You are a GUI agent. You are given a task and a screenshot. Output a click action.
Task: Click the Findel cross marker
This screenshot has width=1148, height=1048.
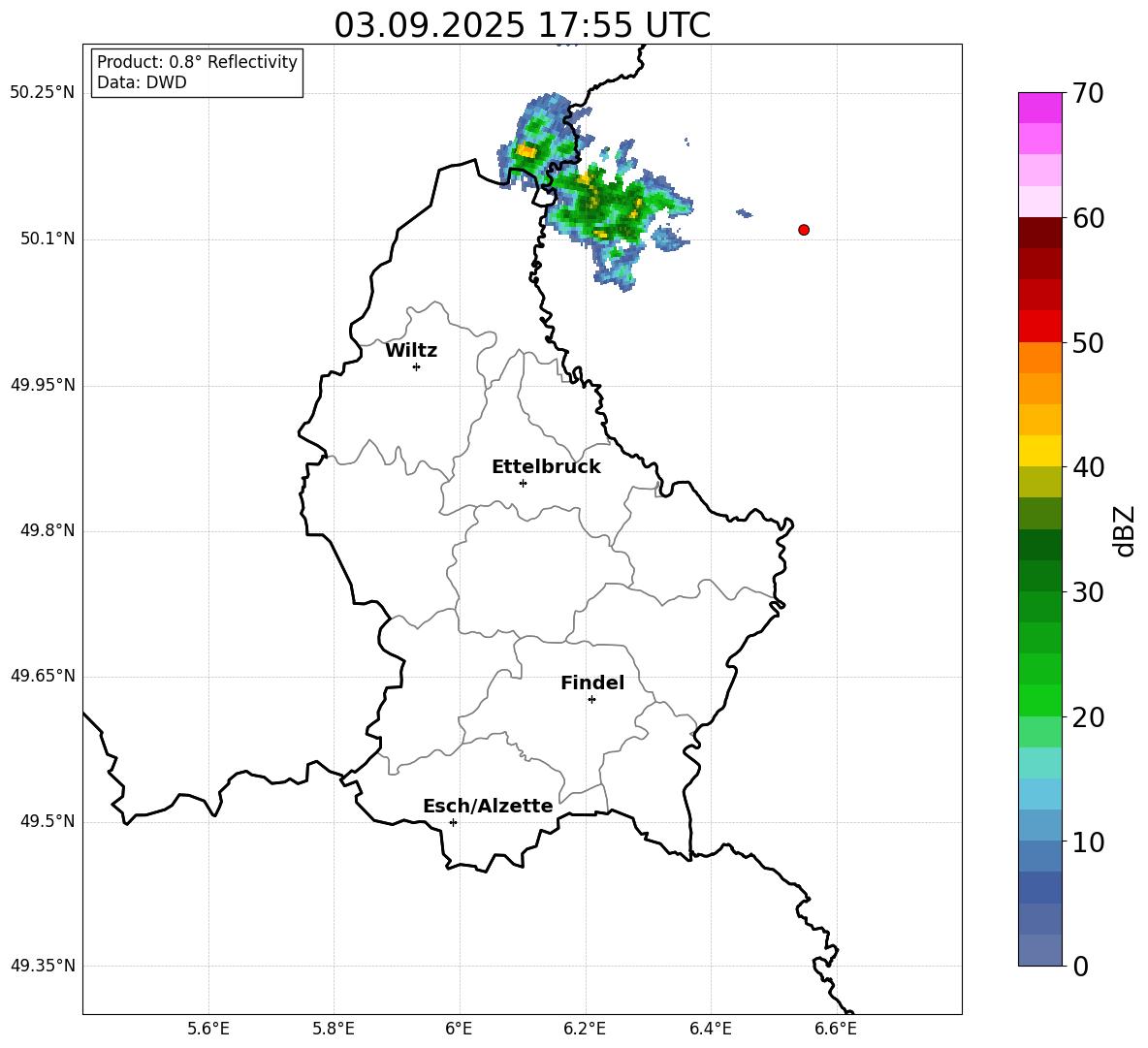pyautogui.click(x=591, y=700)
